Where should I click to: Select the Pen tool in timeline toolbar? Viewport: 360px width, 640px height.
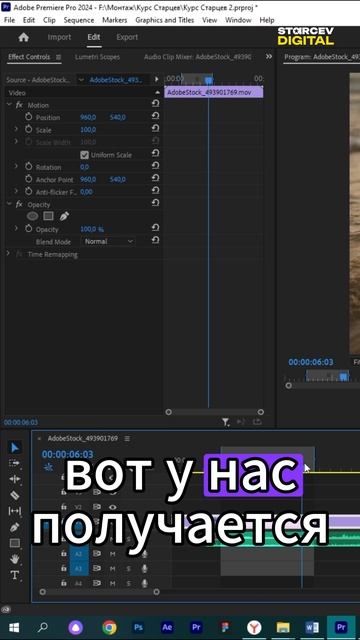15,527
